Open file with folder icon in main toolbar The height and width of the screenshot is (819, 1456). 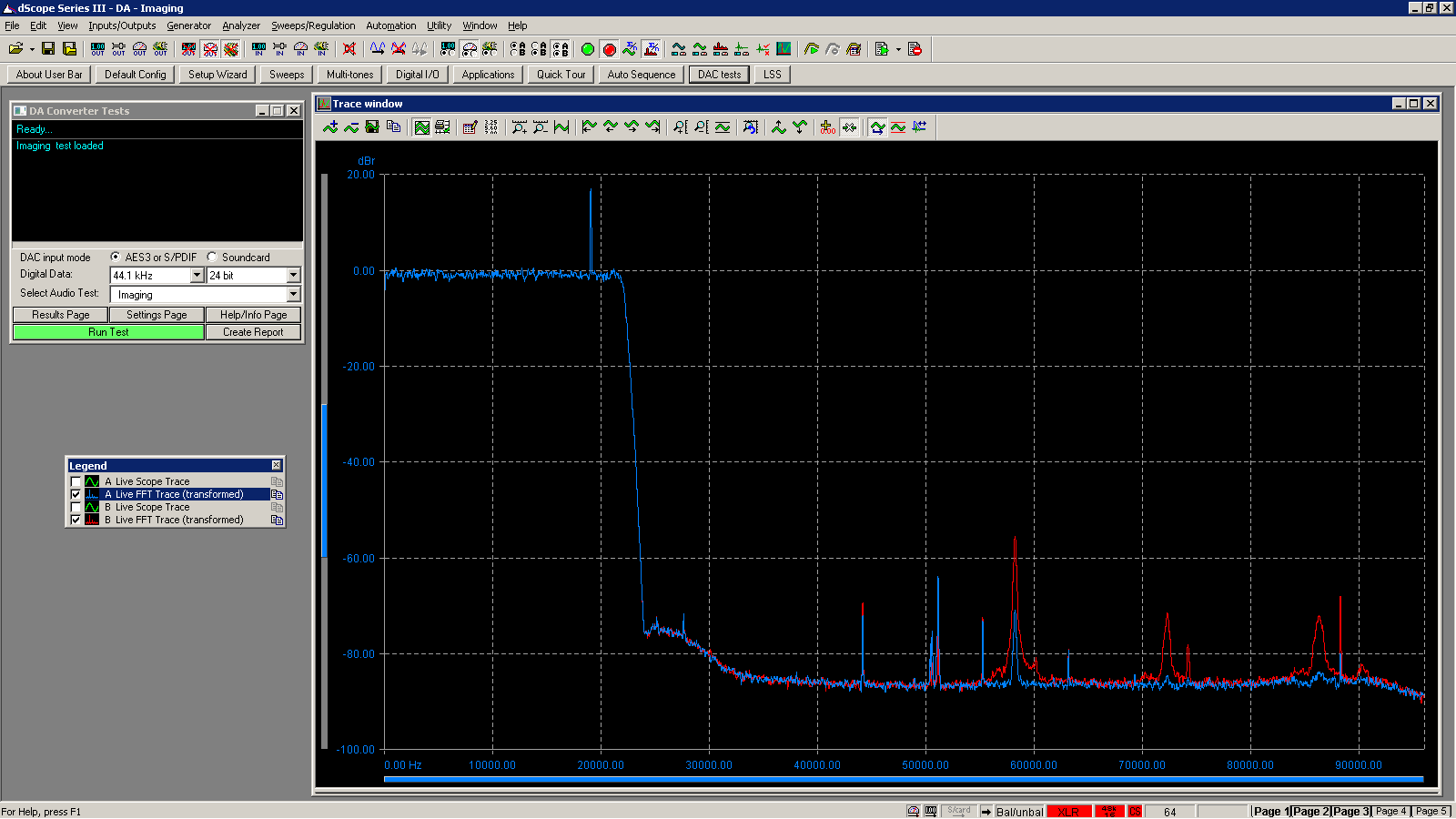pos(15,49)
